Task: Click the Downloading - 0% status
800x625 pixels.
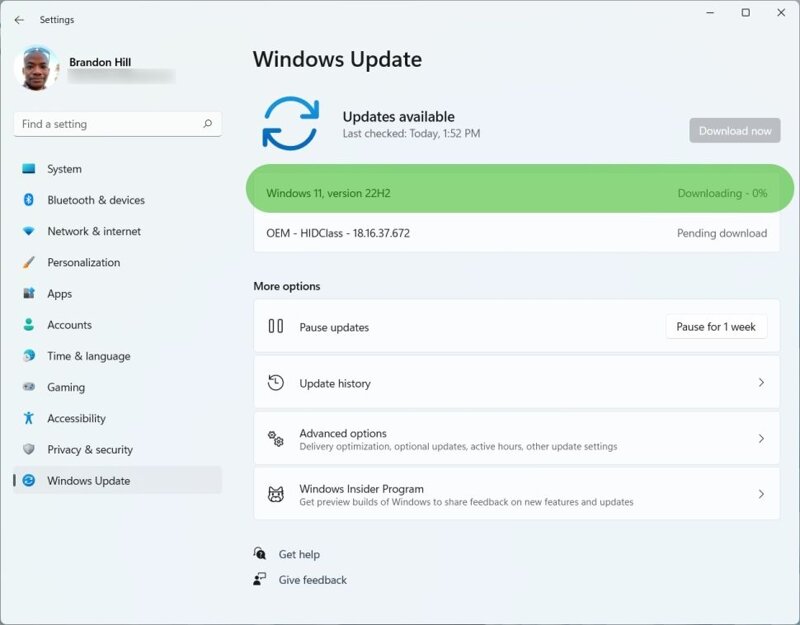Action: (x=722, y=193)
